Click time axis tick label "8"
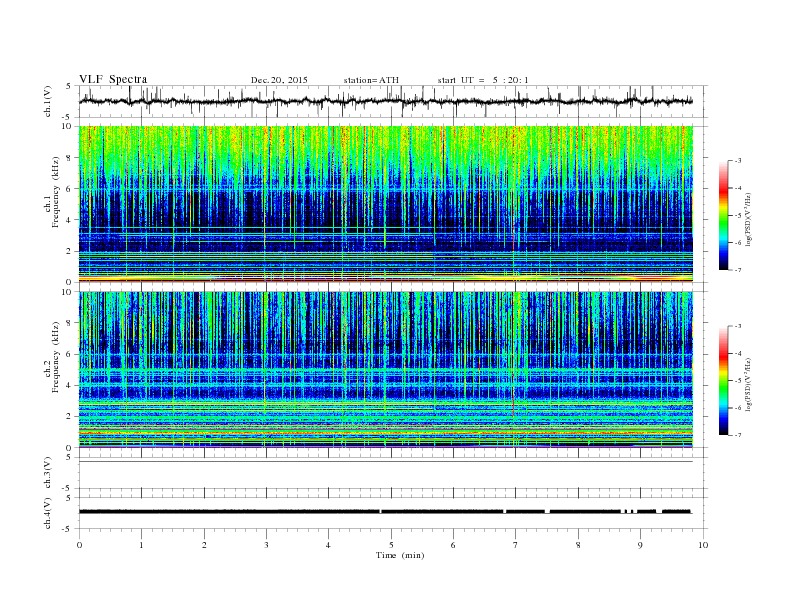792x612 pixels. (578, 545)
